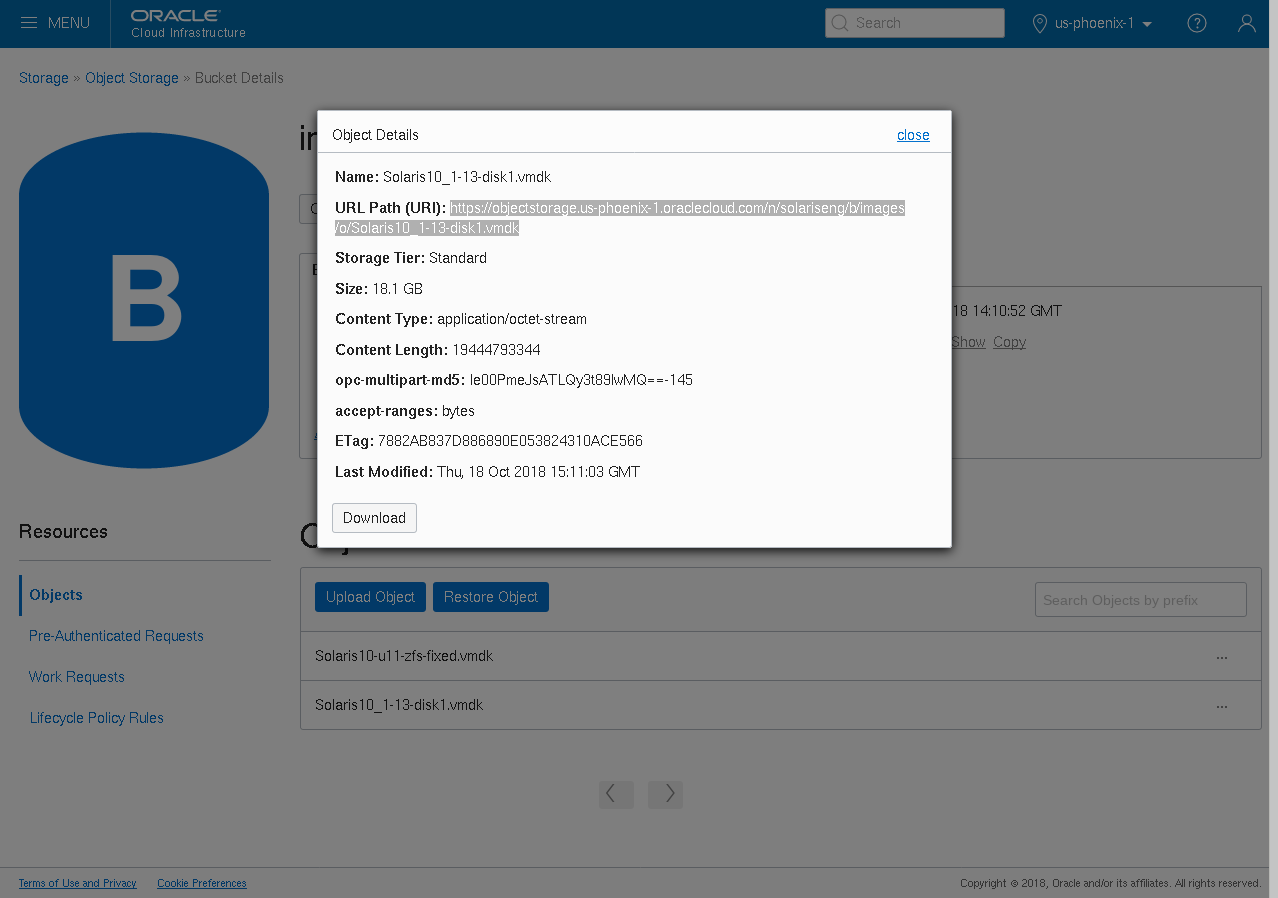
Task: Go to previous page arrow
Action: [616, 794]
